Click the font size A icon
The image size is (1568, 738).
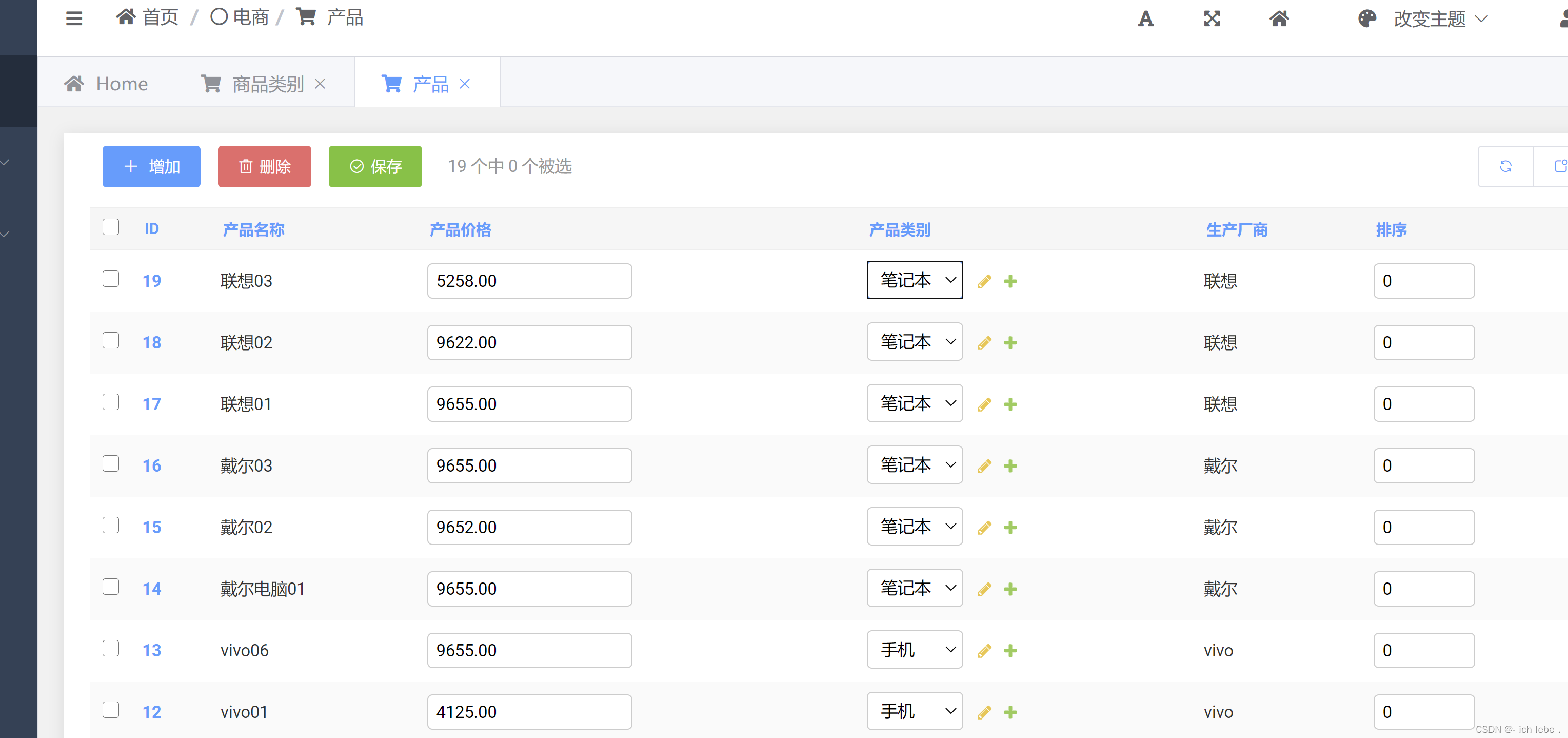tap(1145, 18)
